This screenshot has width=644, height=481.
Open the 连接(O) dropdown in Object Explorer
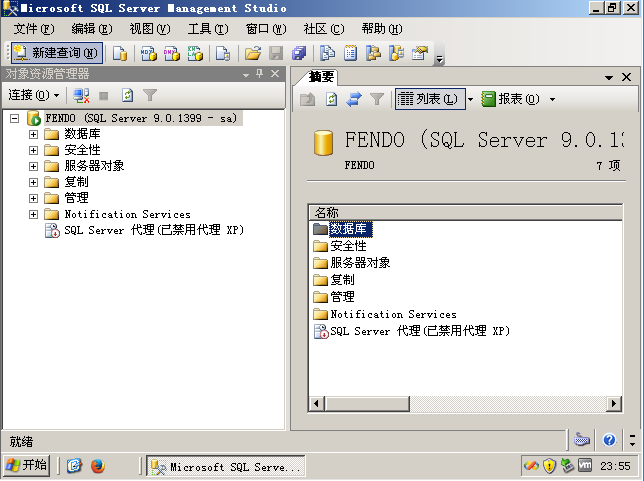(34, 95)
